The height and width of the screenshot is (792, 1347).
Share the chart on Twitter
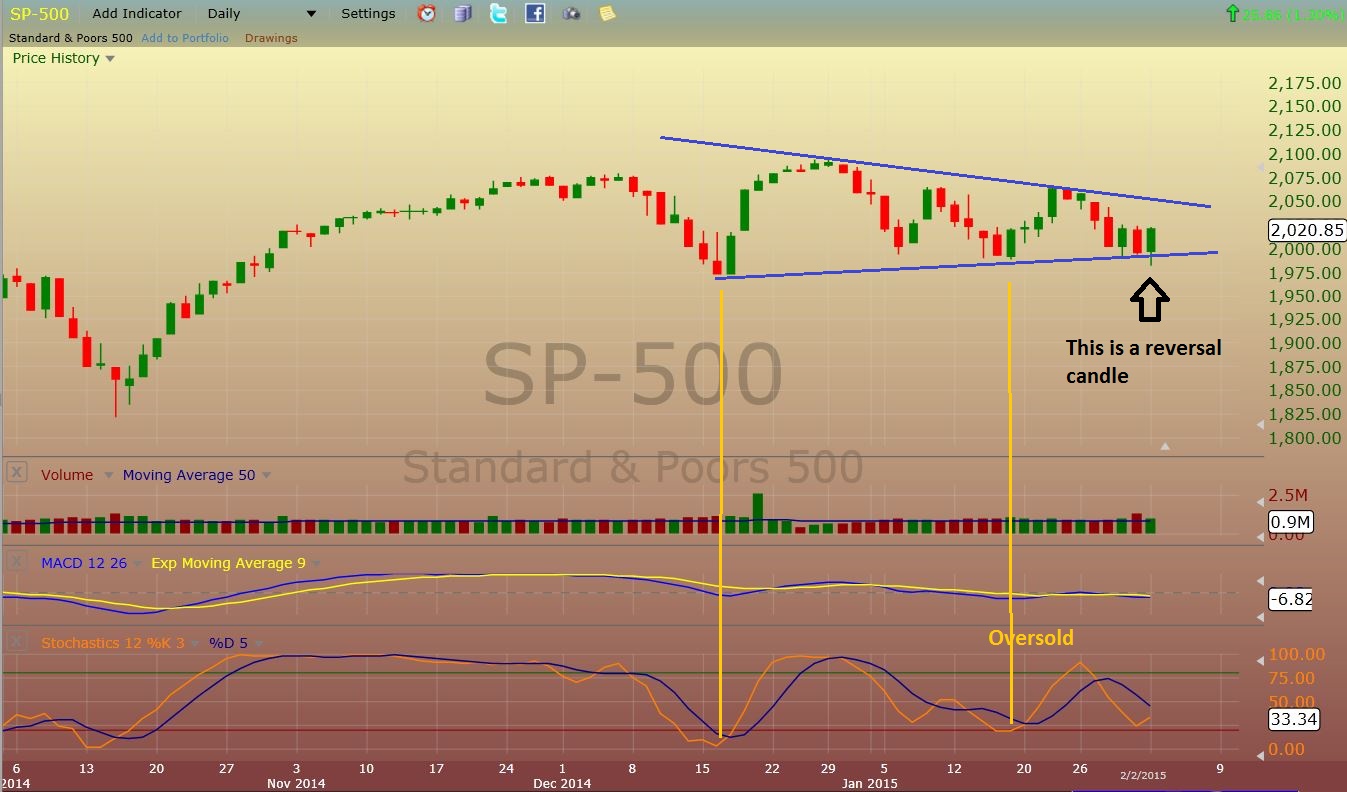coord(498,14)
